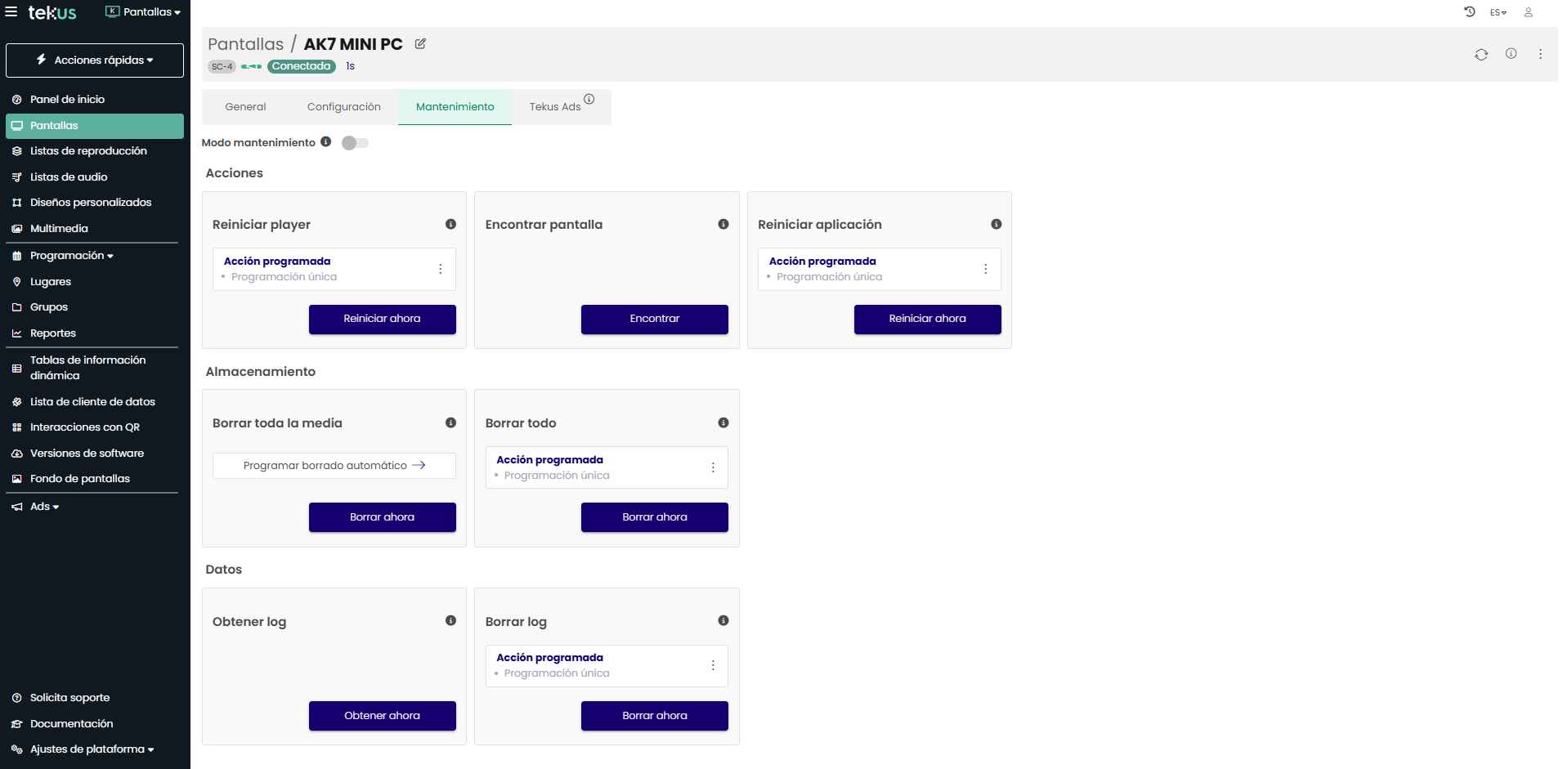Click the edit pencil icon beside AK7 MINI PC
The width and height of the screenshot is (1568, 769).
(420, 44)
